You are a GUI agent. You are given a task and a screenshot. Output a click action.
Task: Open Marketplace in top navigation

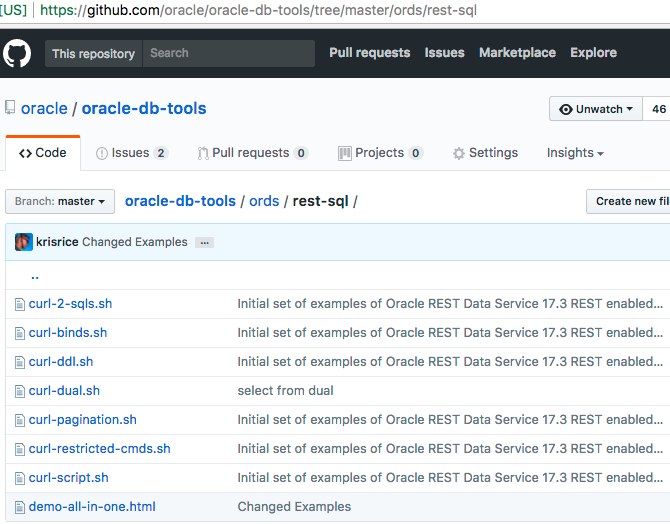click(x=517, y=53)
